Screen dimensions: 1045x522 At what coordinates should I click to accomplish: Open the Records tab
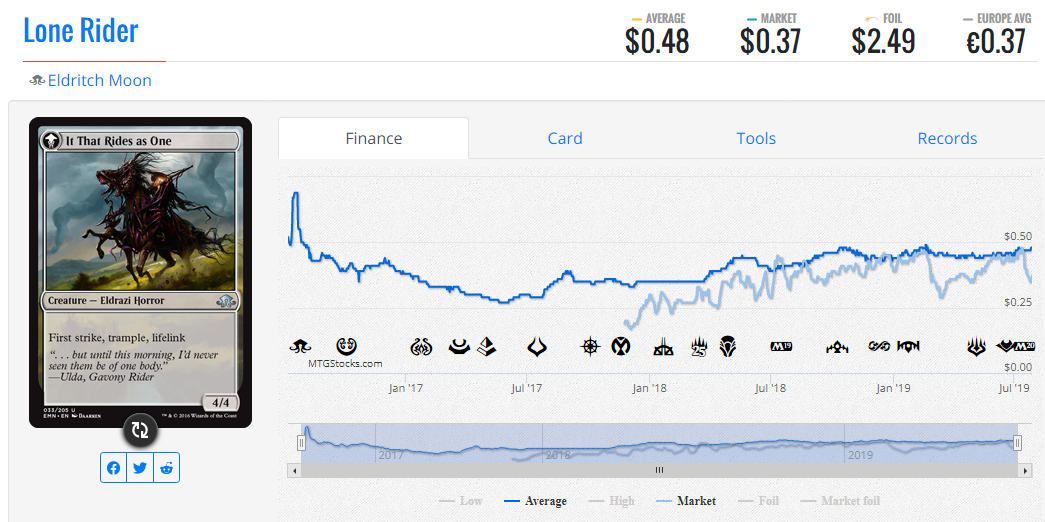coord(947,138)
